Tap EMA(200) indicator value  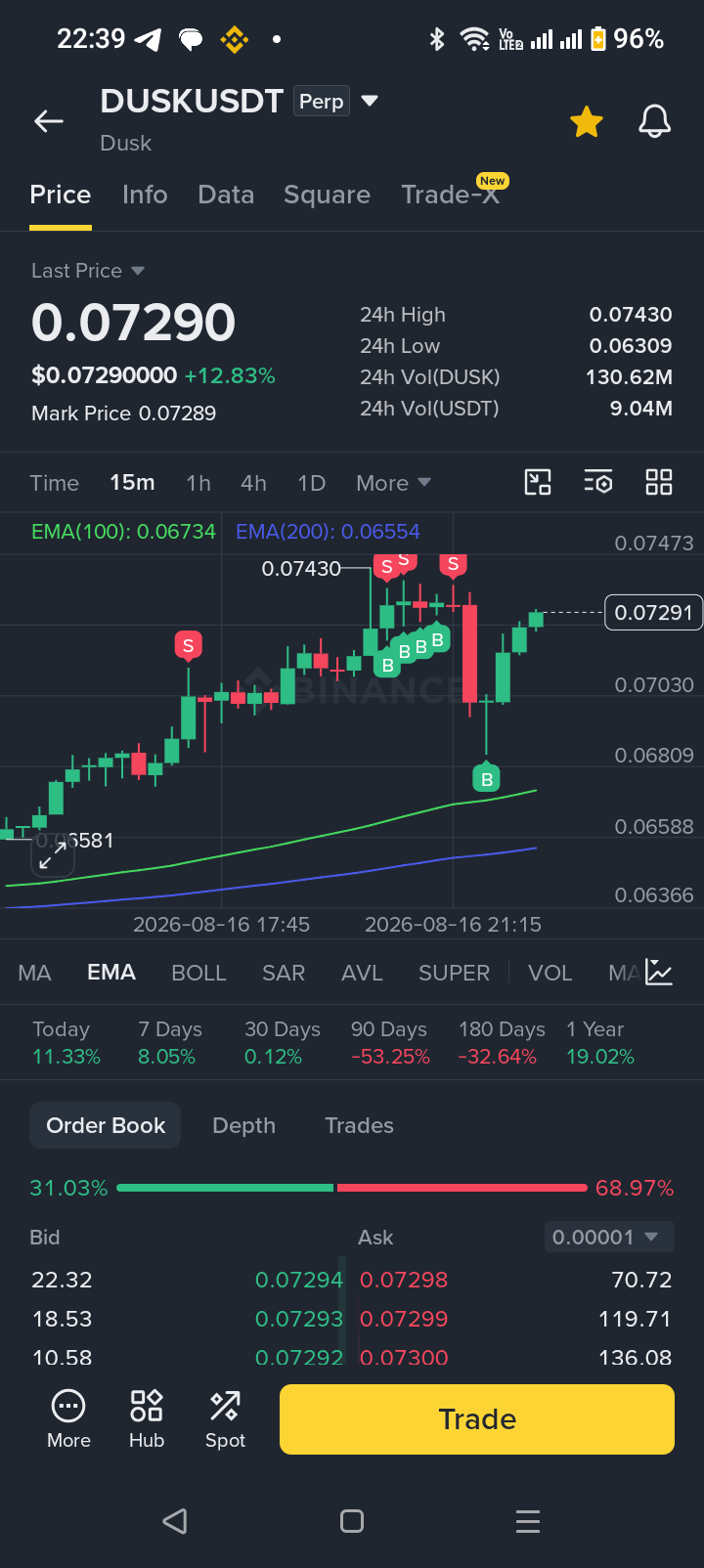point(328,532)
